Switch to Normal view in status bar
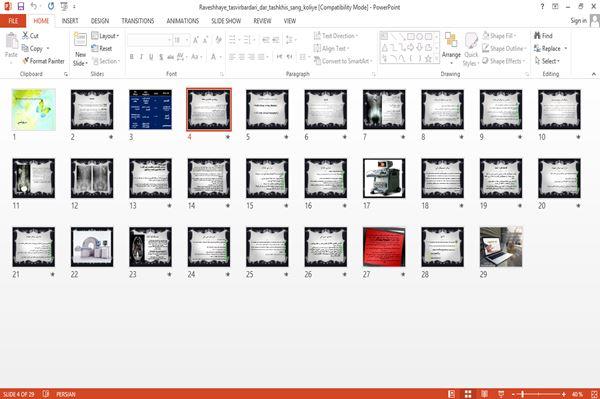Viewport: 600px width, 399px height. coord(451,394)
